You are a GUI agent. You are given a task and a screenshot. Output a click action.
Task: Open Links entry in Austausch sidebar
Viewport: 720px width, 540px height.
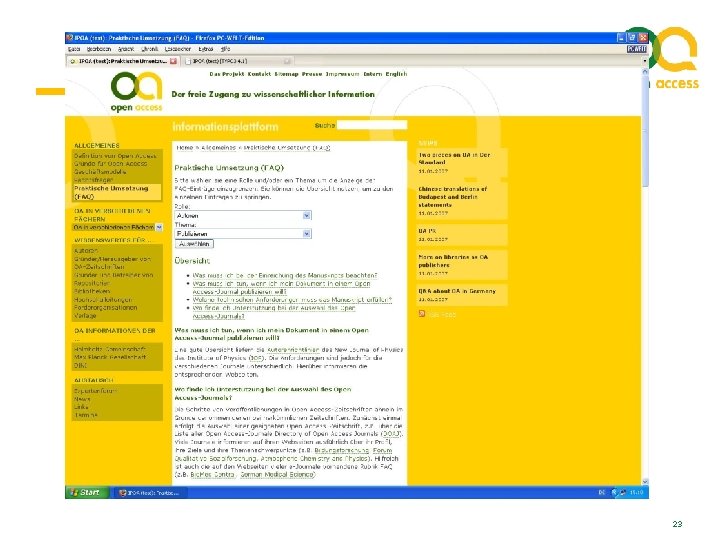[81, 407]
